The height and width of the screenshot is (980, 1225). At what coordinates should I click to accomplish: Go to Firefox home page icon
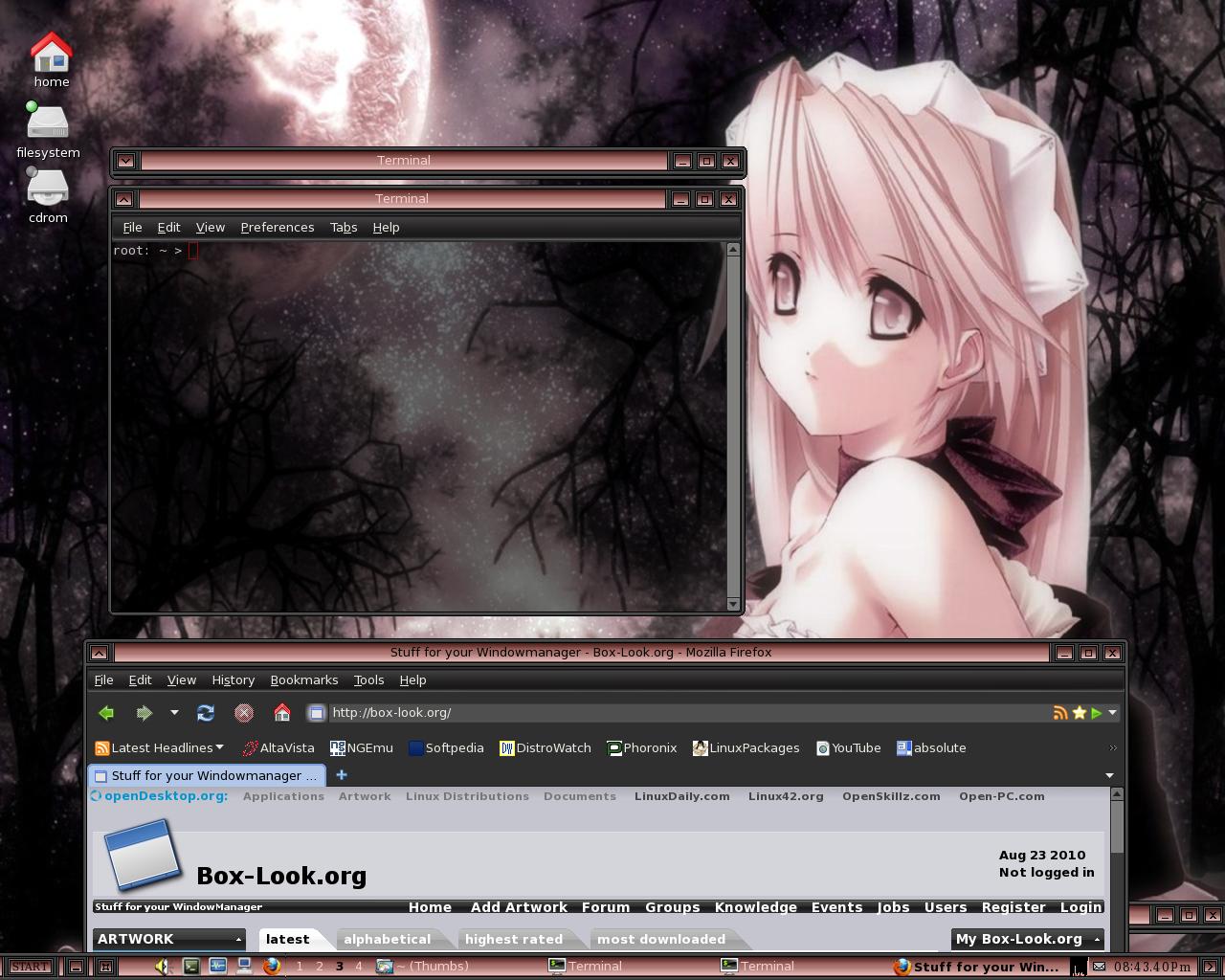[281, 713]
